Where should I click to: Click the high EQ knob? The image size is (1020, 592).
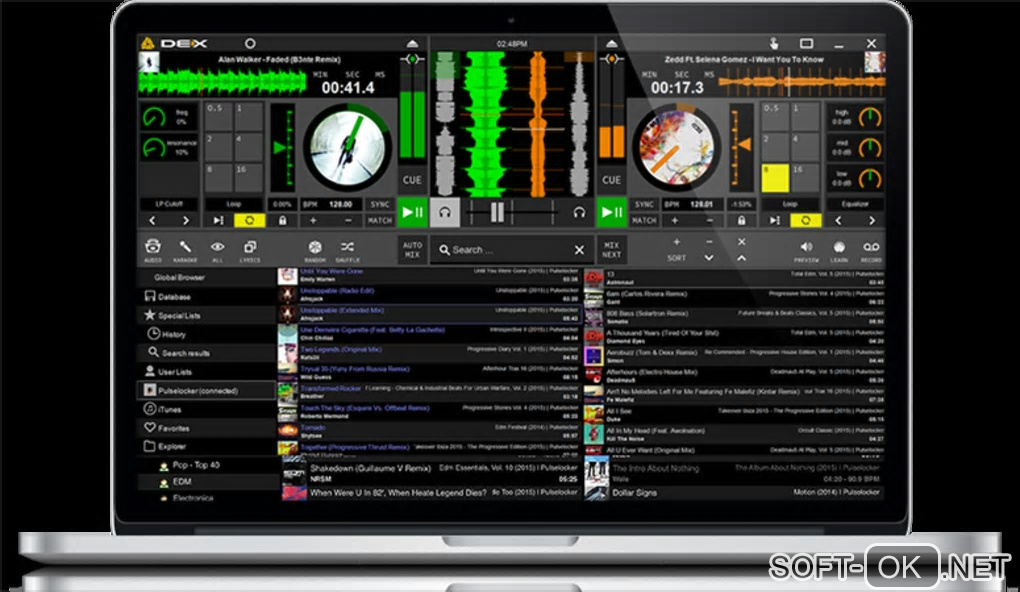[870, 118]
